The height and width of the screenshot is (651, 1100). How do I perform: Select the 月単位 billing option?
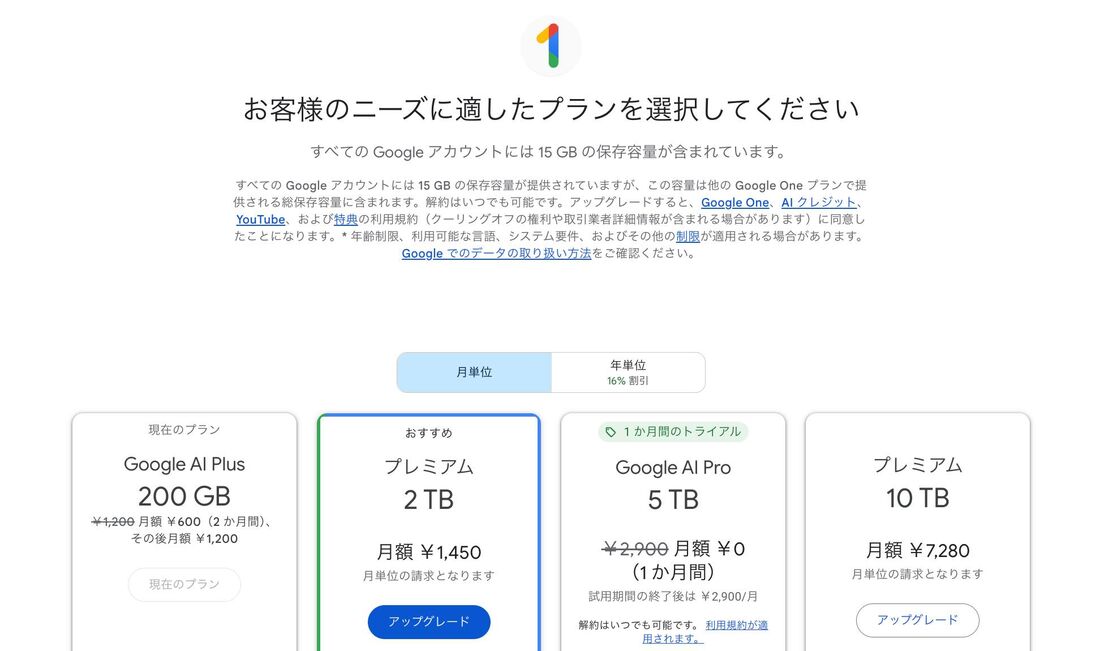pyautogui.click(x=475, y=371)
